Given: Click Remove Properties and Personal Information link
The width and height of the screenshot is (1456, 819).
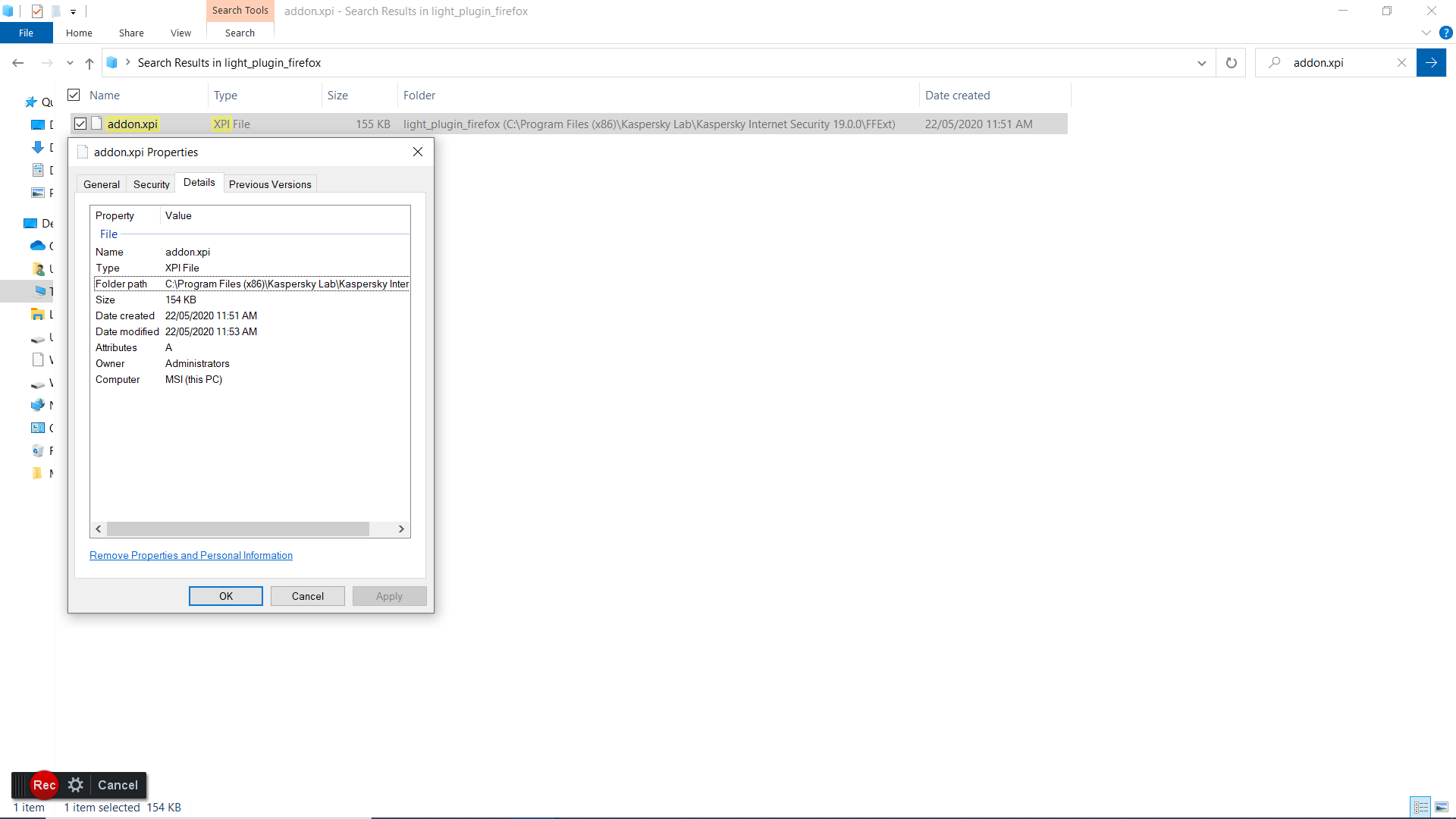Looking at the screenshot, I should pyautogui.click(x=191, y=555).
